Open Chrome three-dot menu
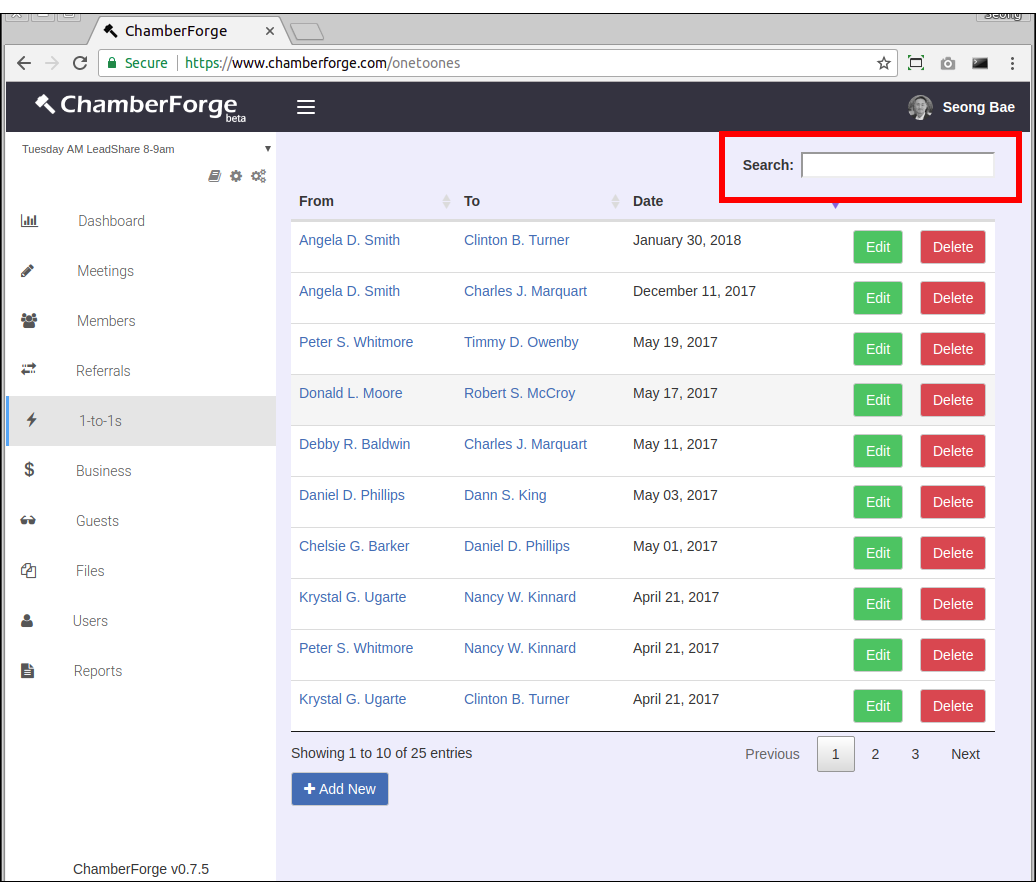The height and width of the screenshot is (895, 1036). pos(1013,63)
